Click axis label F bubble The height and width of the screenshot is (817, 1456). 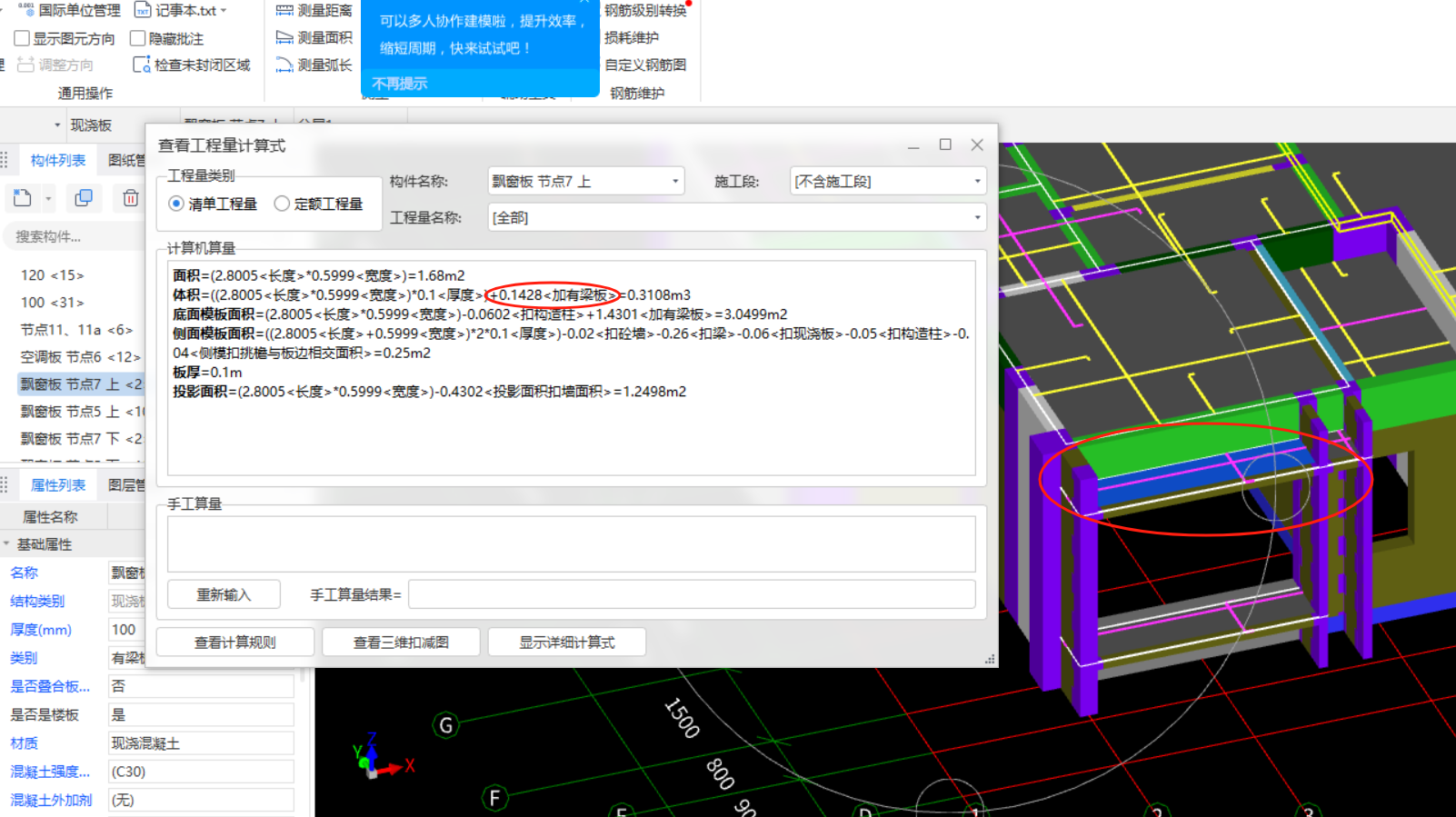tap(494, 798)
